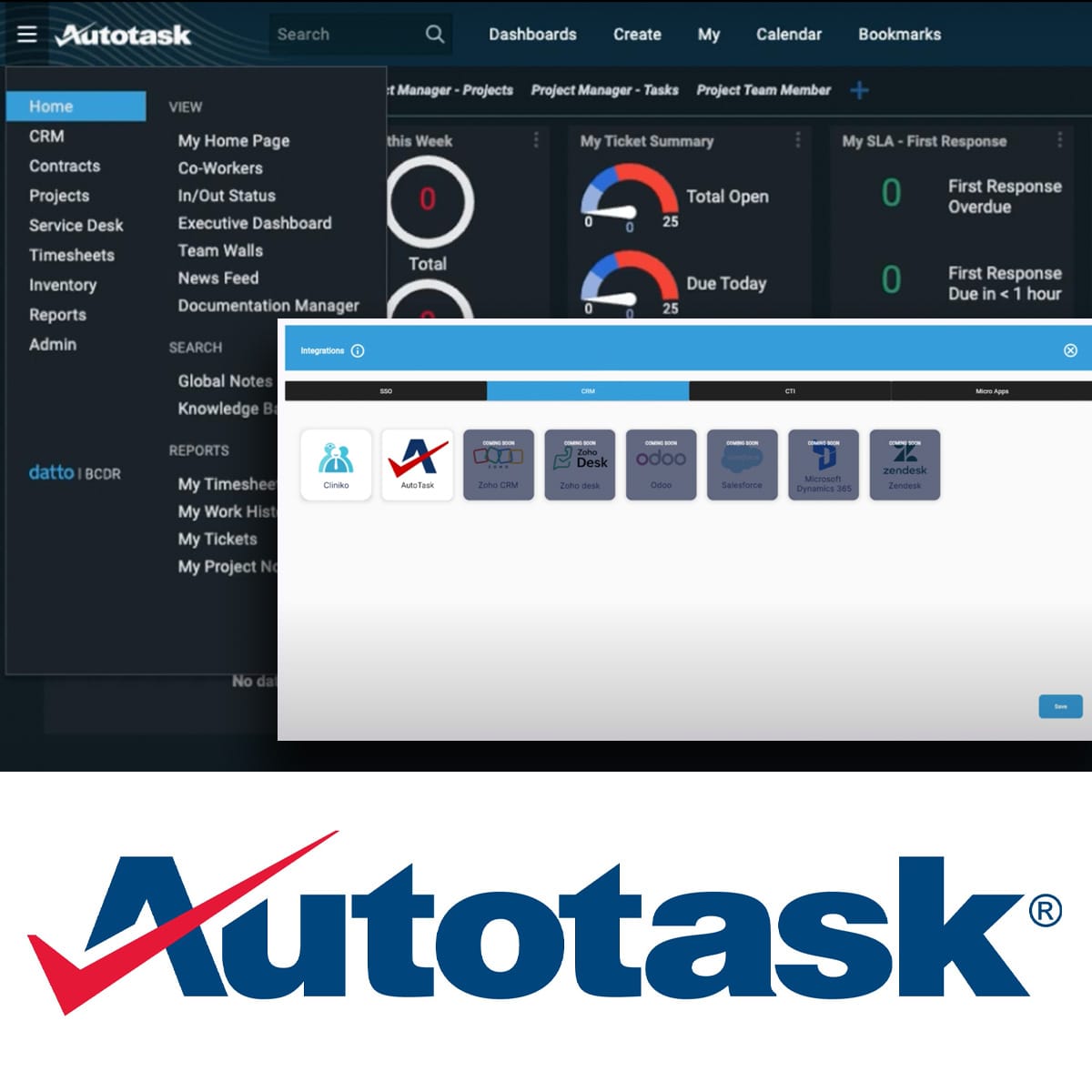Click the Odoo coming soon tile

[661, 464]
